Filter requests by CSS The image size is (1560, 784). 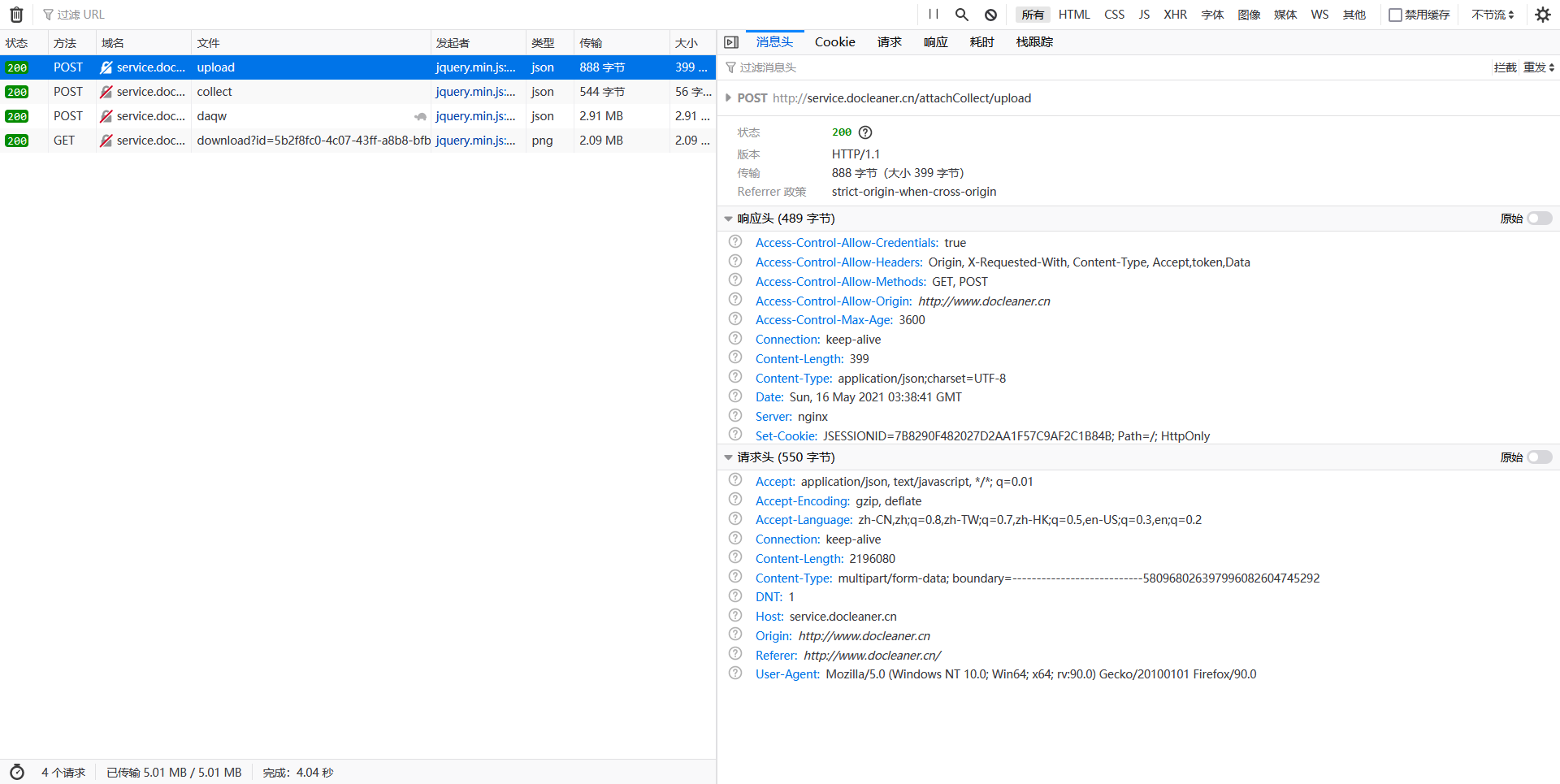click(1115, 15)
